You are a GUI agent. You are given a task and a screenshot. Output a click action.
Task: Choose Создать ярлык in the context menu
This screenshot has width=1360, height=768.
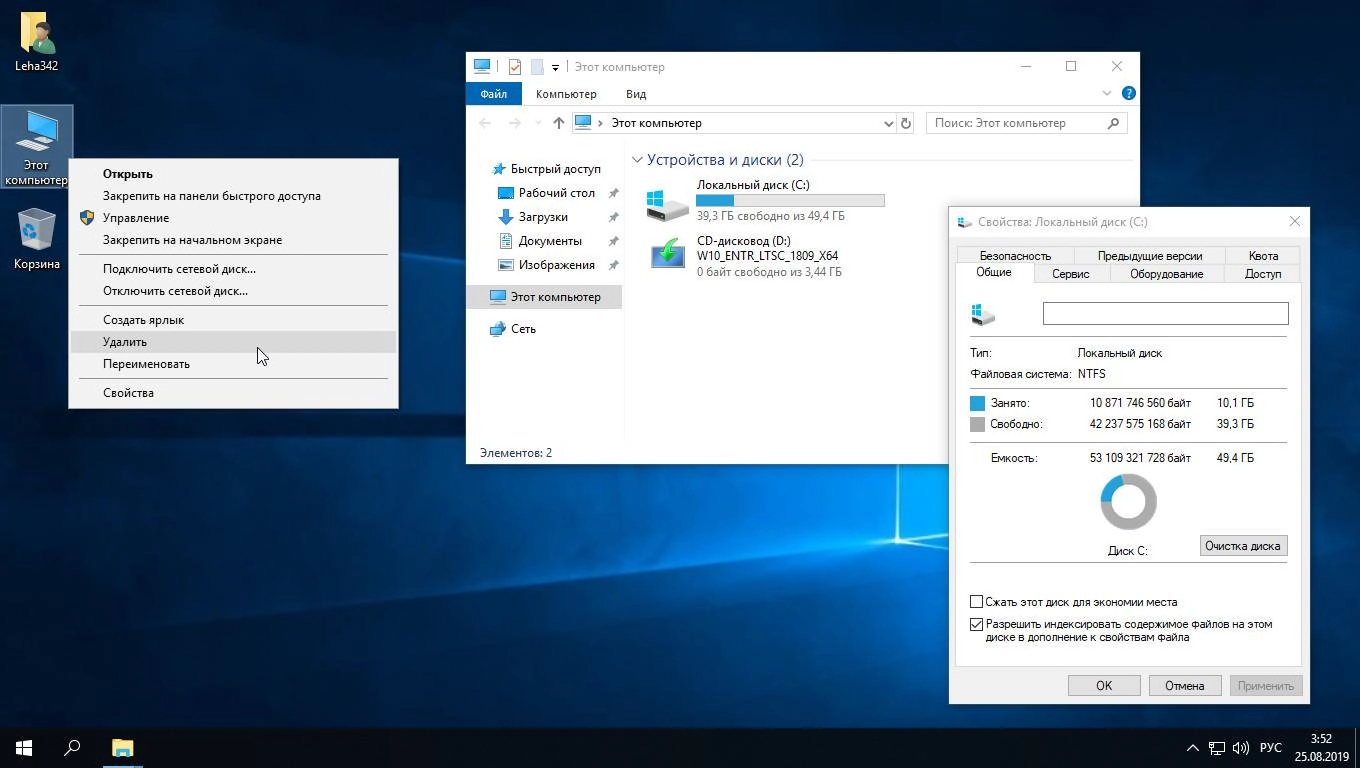pos(233,320)
